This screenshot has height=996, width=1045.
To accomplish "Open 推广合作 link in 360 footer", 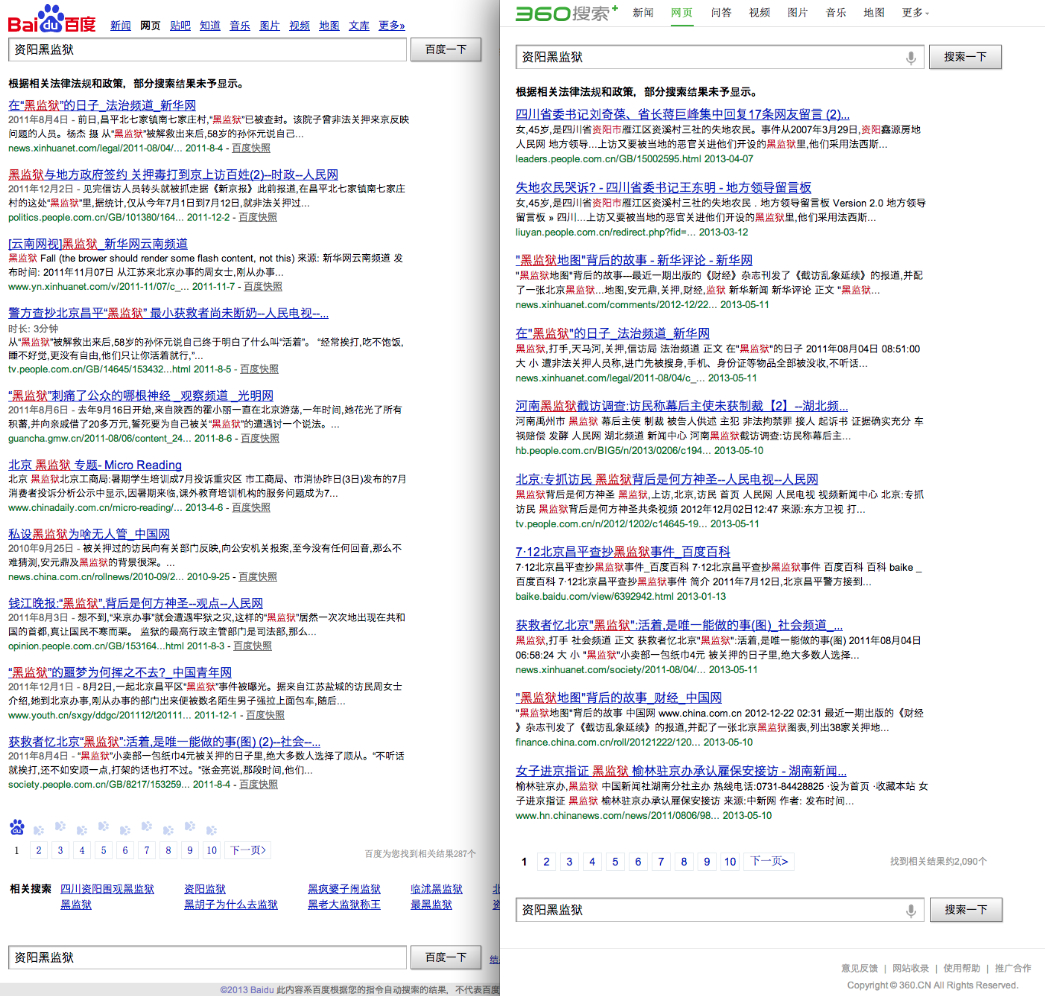I will [1013, 968].
